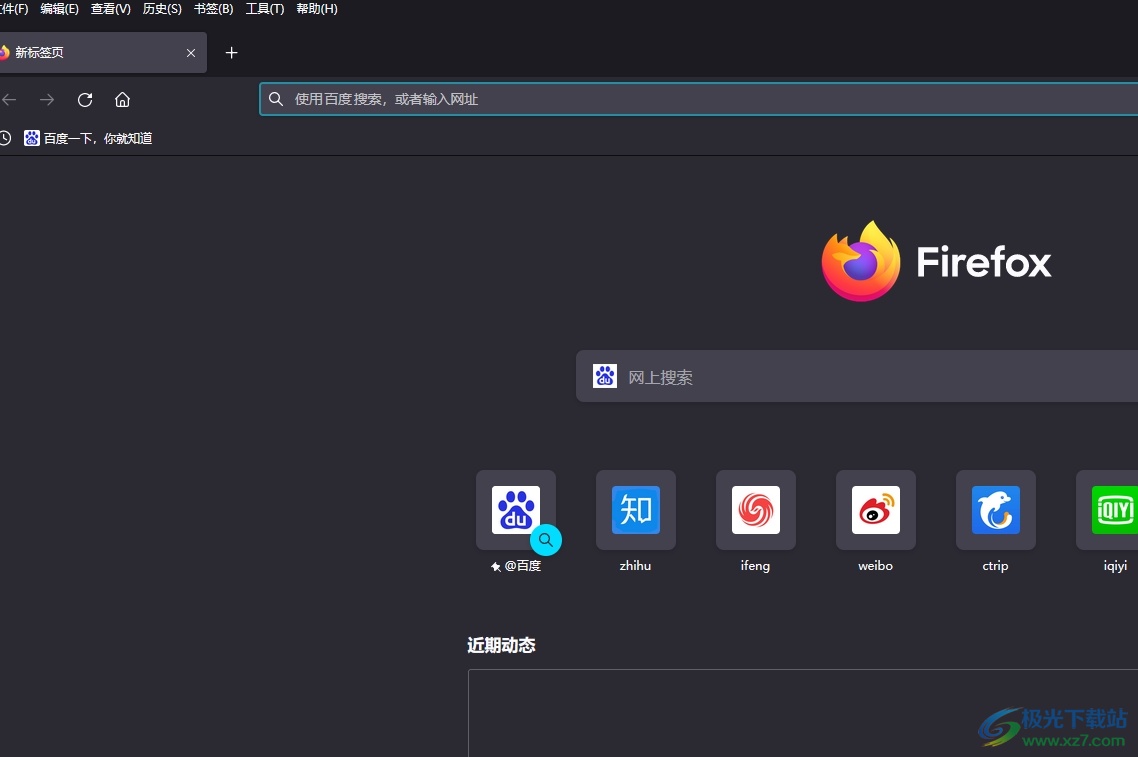This screenshot has height=757, width=1138.
Task: Click Baidu icon in 网上搜索 box
Action: point(605,376)
